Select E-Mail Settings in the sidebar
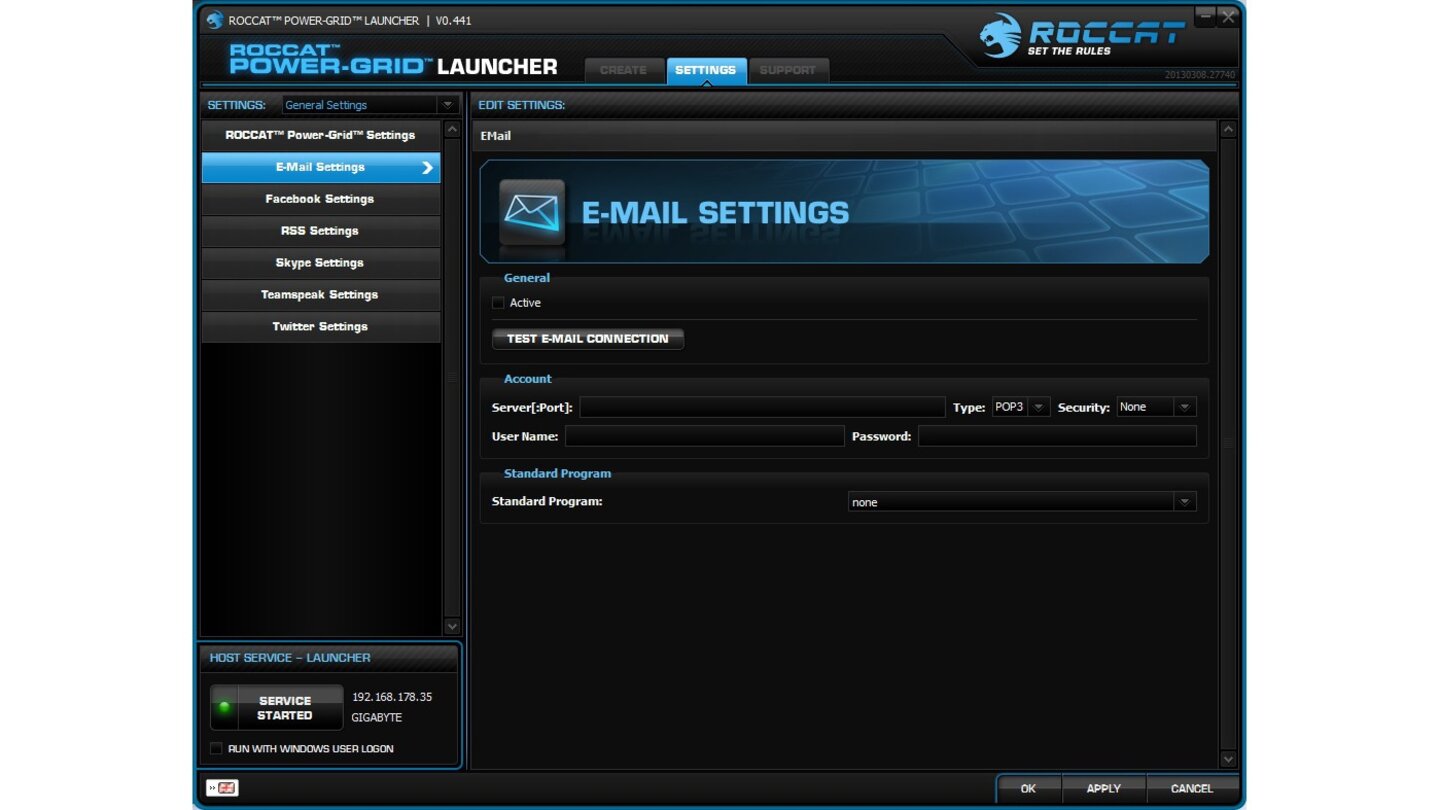Viewport: 1440px width, 810px height. click(x=320, y=167)
